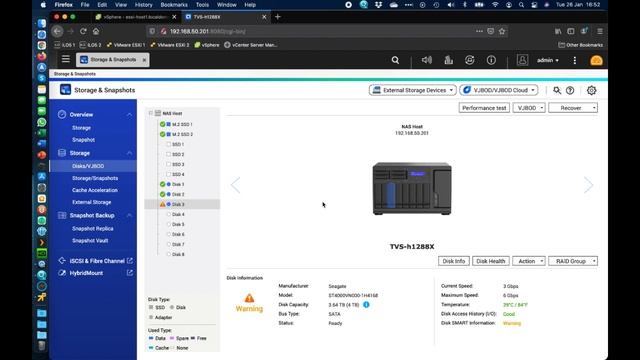
Task: Click the Performance test button
Action: pos(484,108)
